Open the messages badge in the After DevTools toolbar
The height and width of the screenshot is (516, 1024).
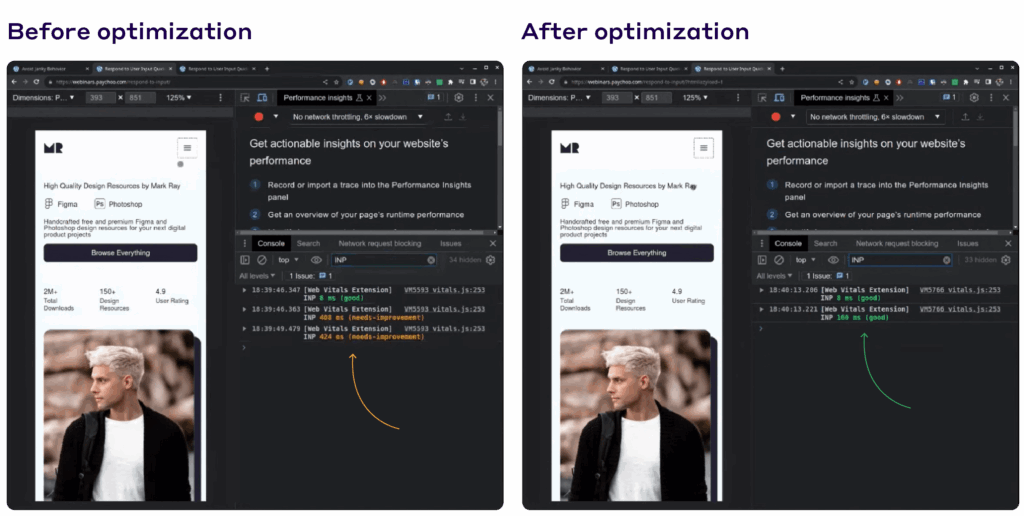click(950, 97)
